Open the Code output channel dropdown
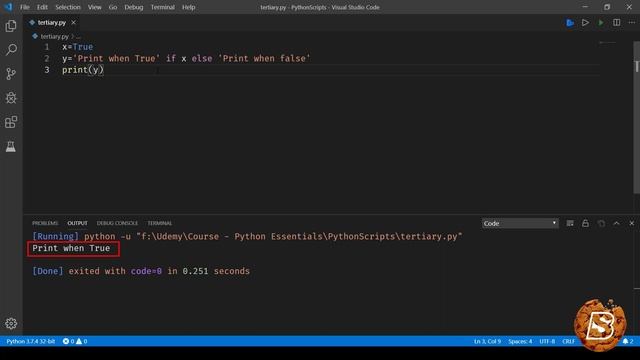Image resolution: width=640 pixels, height=360 pixels. coord(520,223)
